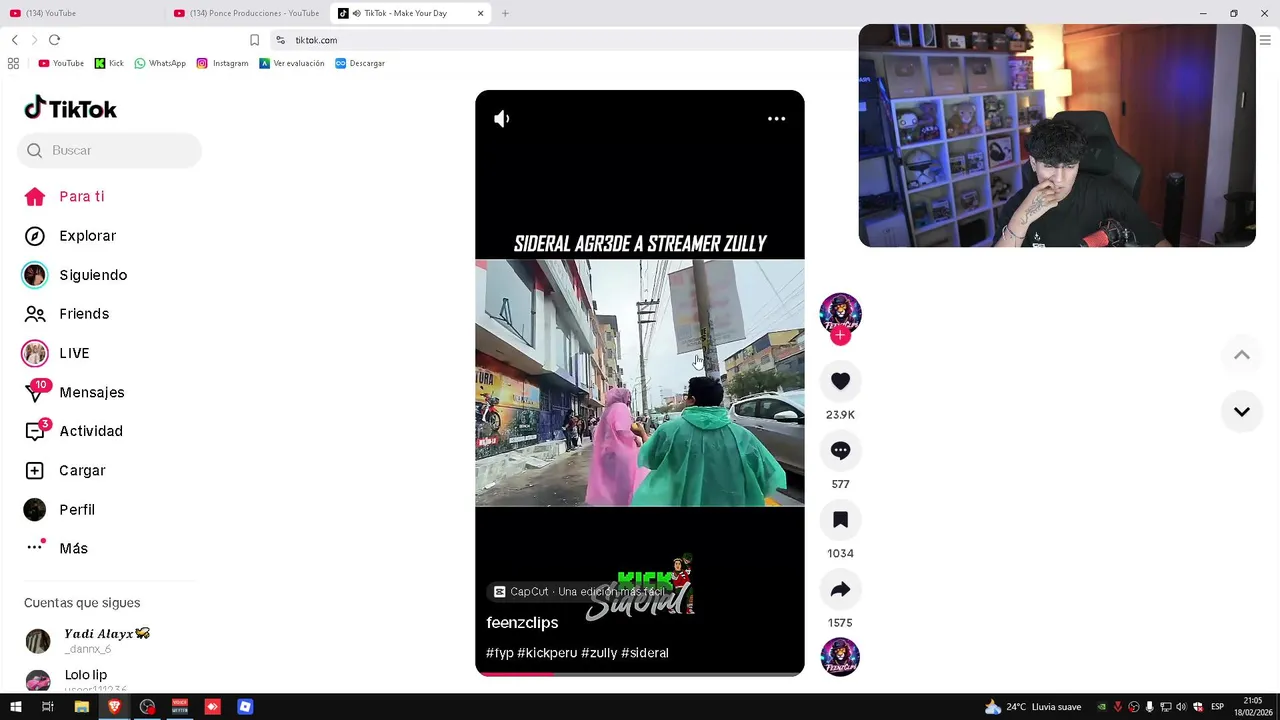The width and height of the screenshot is (1280, 720).
Task: Go back in browser history
Action: pos(15,40)
